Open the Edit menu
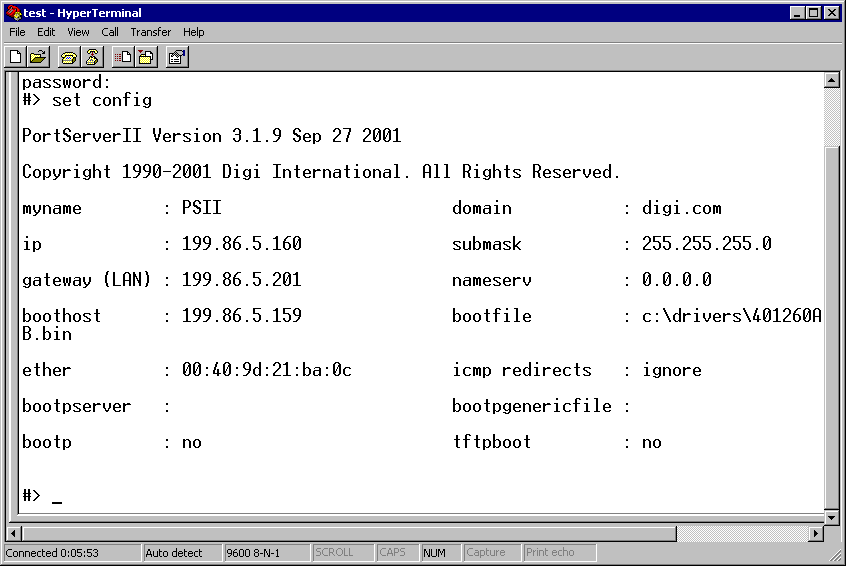The width and height of the screenshot is (846, 566). (46, 32)
